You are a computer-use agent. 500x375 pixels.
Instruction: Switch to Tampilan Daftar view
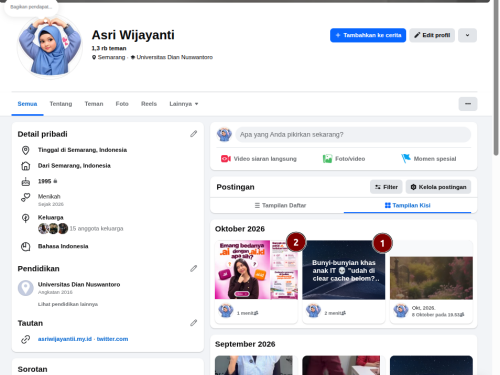point(280,205)
